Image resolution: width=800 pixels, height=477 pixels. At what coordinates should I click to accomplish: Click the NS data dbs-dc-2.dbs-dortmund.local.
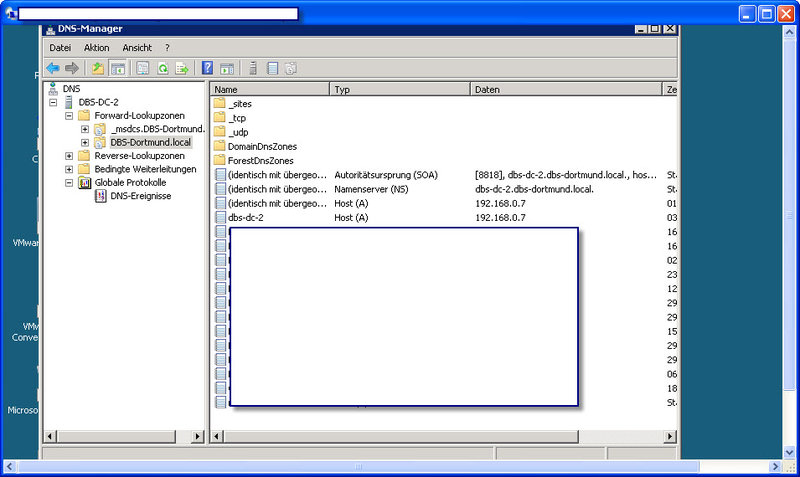(x=534, y=189)
